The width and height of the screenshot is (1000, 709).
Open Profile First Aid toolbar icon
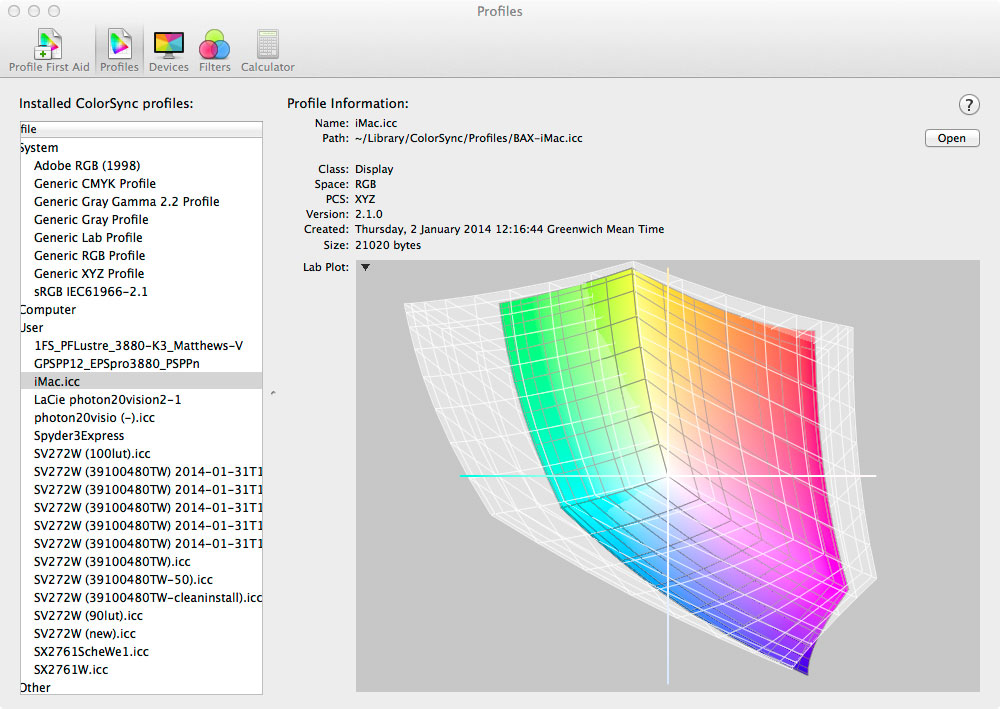(49, 51)
